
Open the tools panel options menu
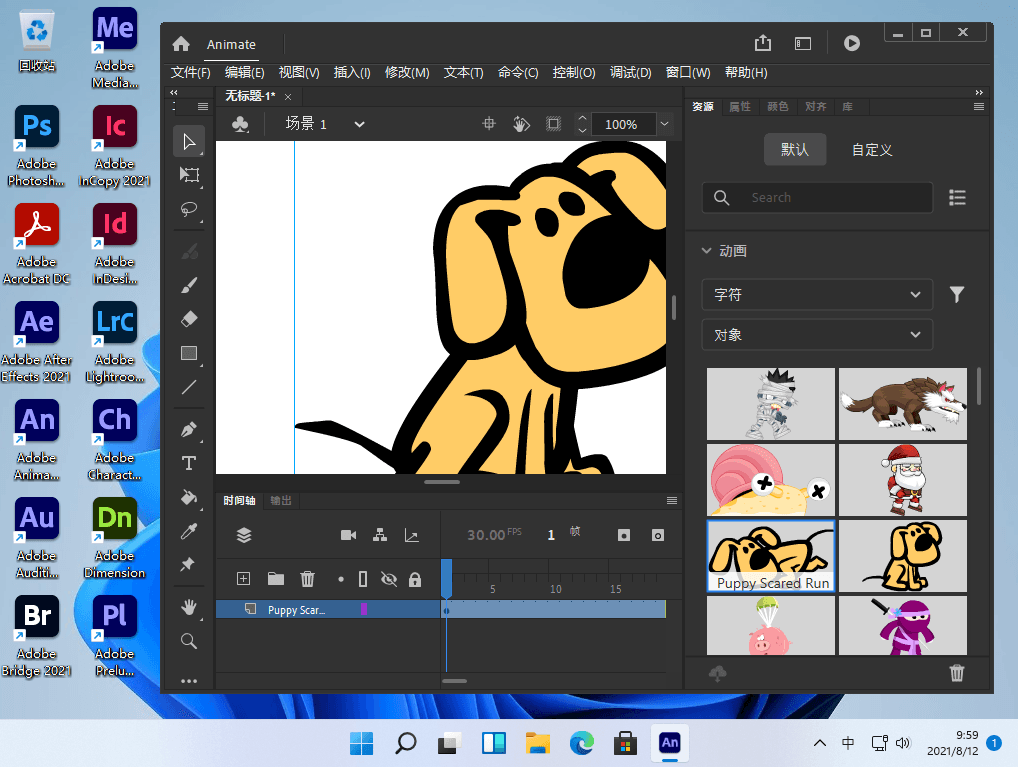pyautogui.click(x=203, y=107)
